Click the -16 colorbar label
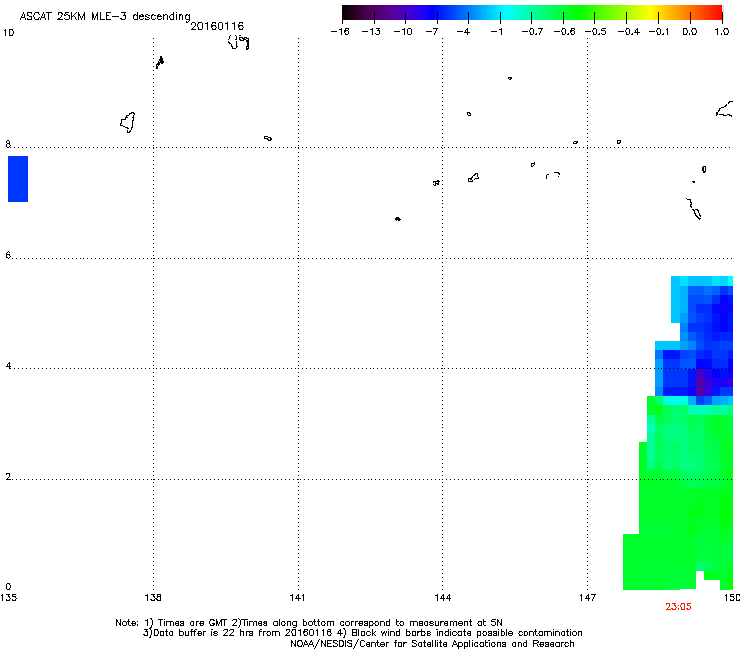 340,32
